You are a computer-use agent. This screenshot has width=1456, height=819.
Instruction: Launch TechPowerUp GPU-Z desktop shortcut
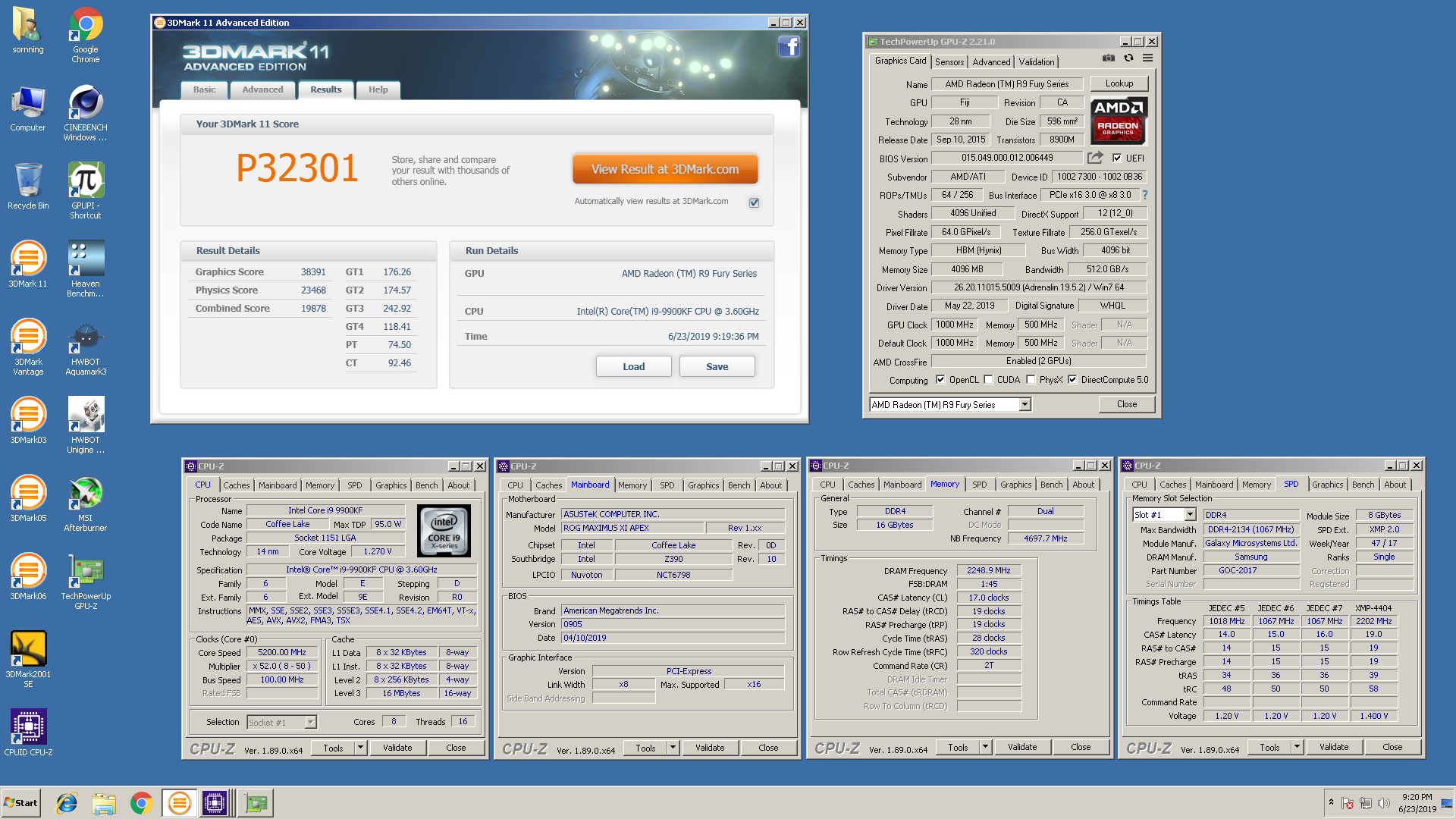click(x=86, y=582)
